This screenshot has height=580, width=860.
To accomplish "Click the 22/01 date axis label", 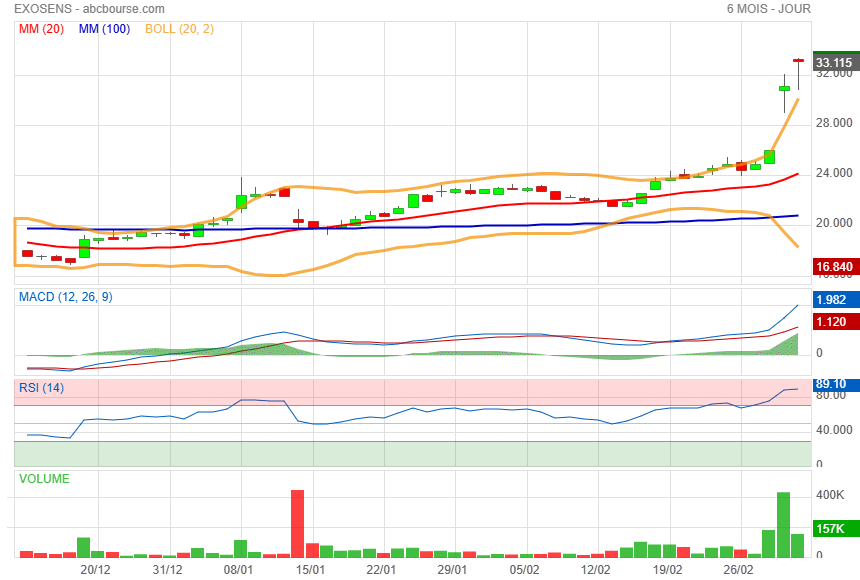I will click(381, 570).
